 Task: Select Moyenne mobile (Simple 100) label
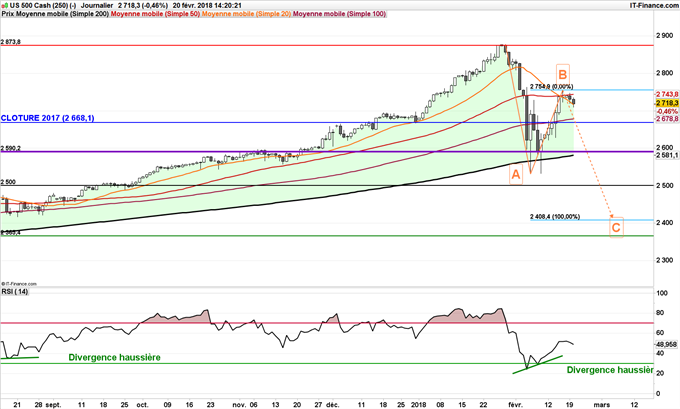pos(339,14)
